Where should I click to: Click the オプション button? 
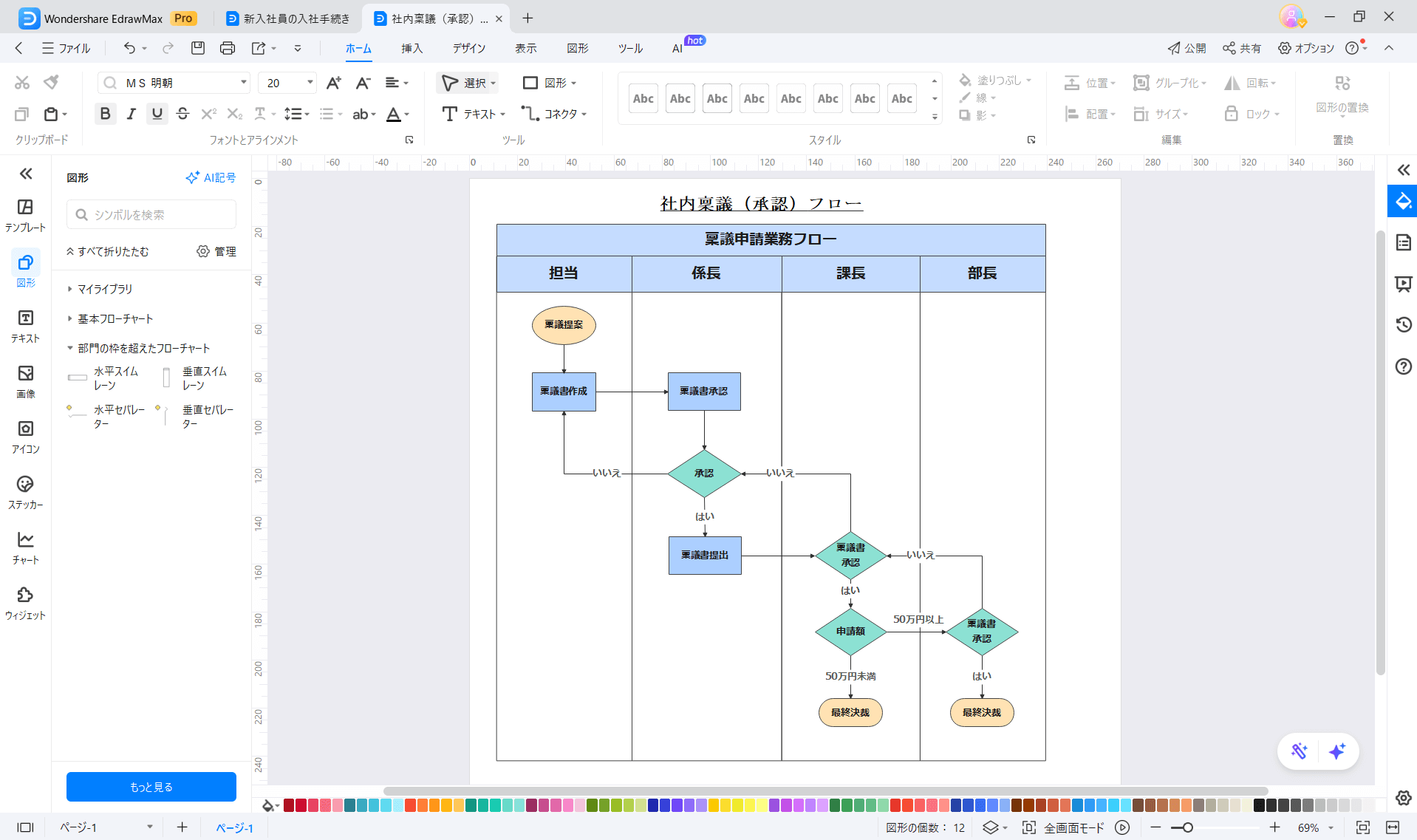click(1306, 48)
